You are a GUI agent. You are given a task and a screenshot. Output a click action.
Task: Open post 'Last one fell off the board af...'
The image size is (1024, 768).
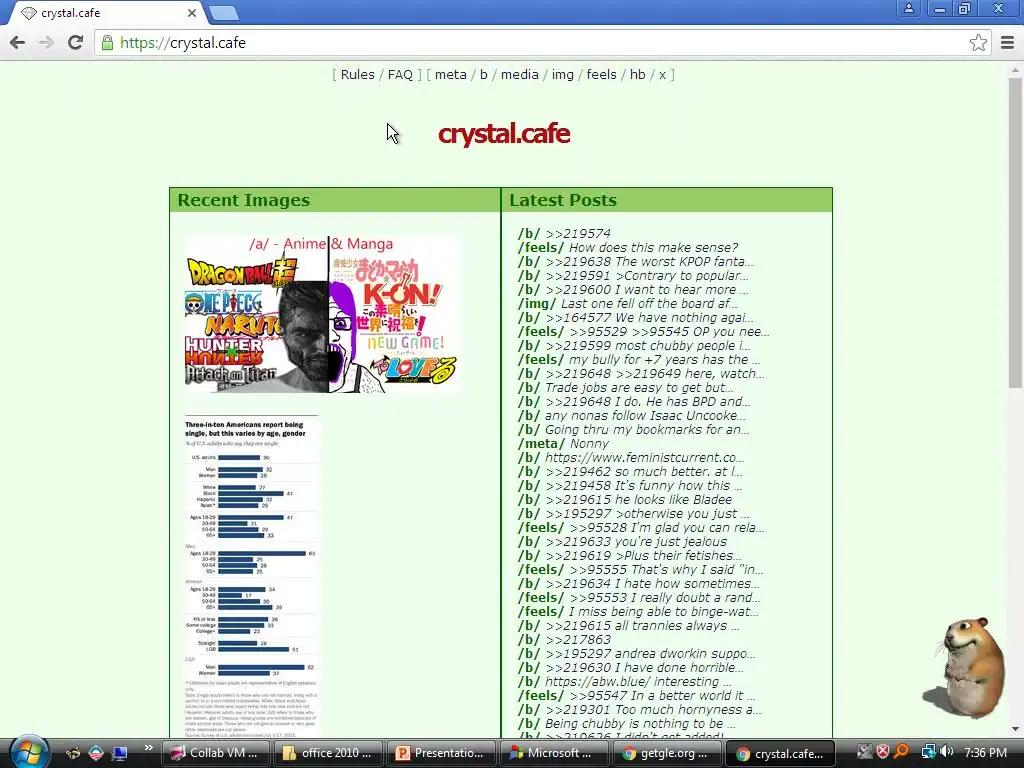[x=649, y=303]
